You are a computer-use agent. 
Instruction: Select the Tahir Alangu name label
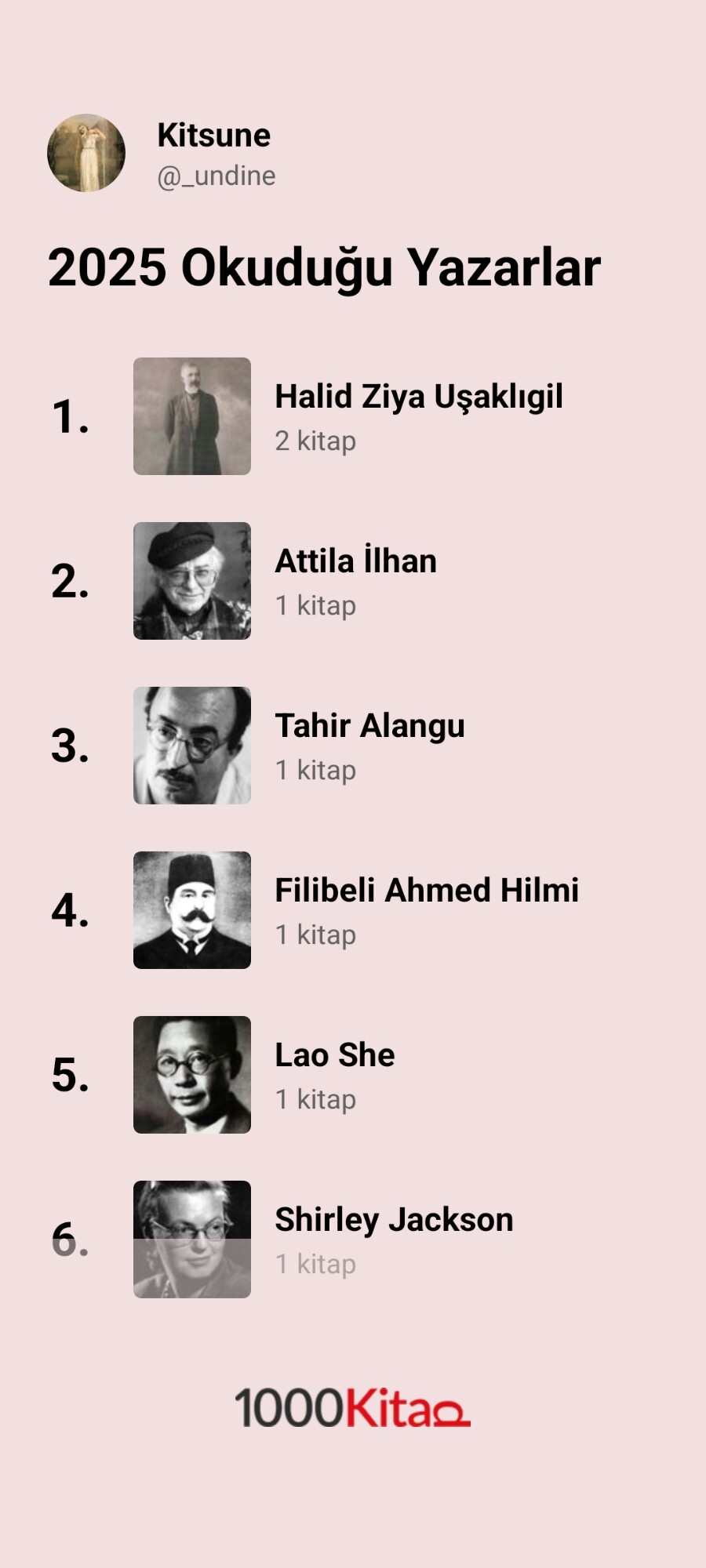(x=369, y=726)
